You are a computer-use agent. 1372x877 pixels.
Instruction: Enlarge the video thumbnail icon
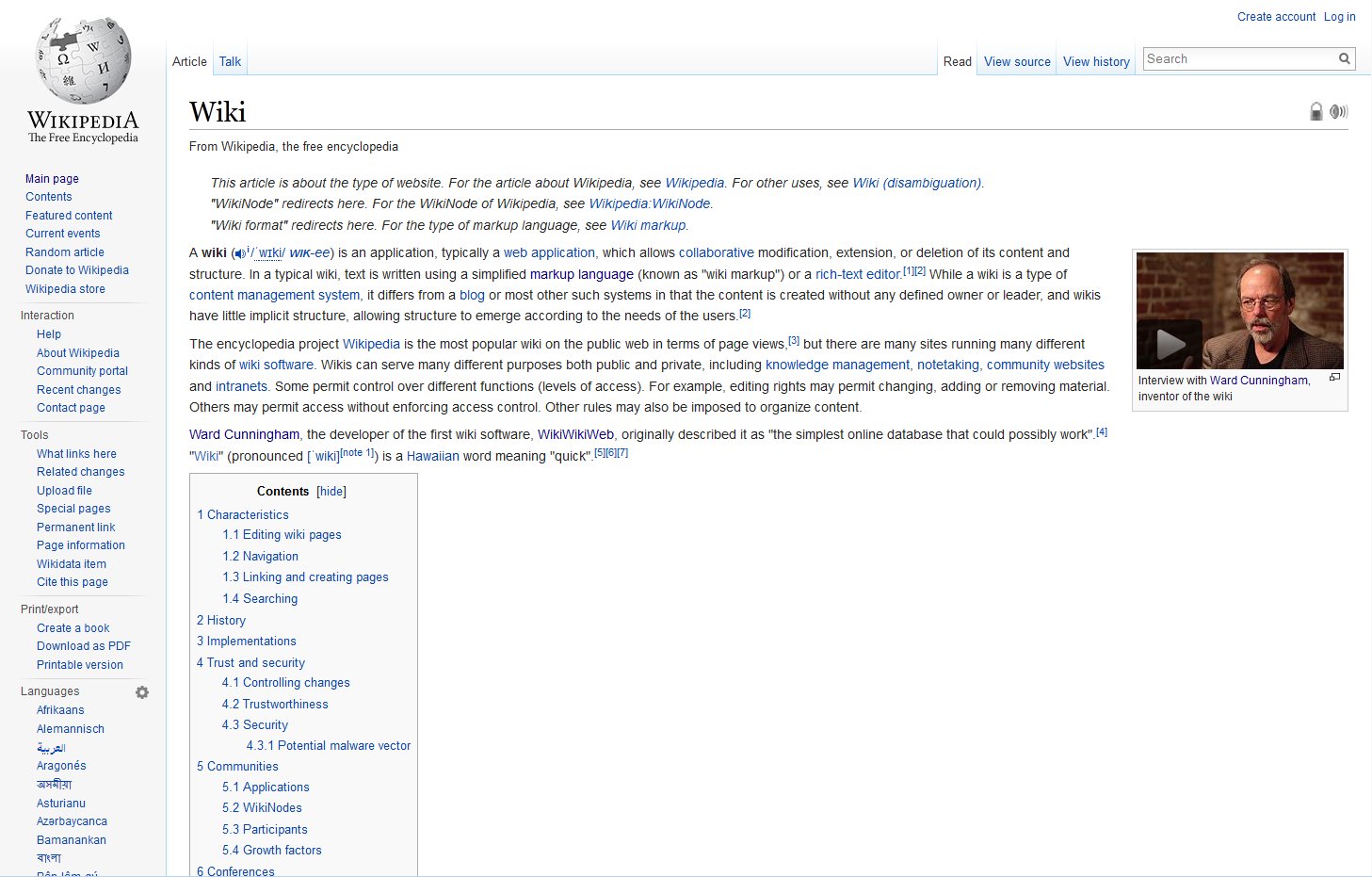[1334, 377]
